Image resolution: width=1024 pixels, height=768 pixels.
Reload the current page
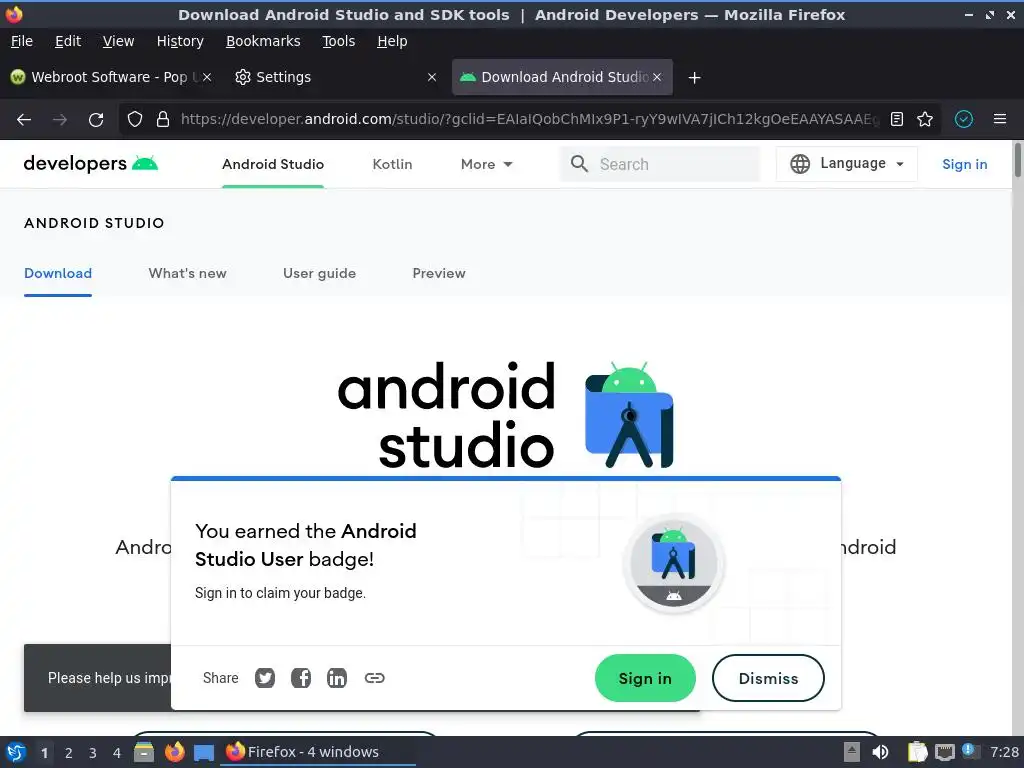pyautogui.click(x=96, y=120)
